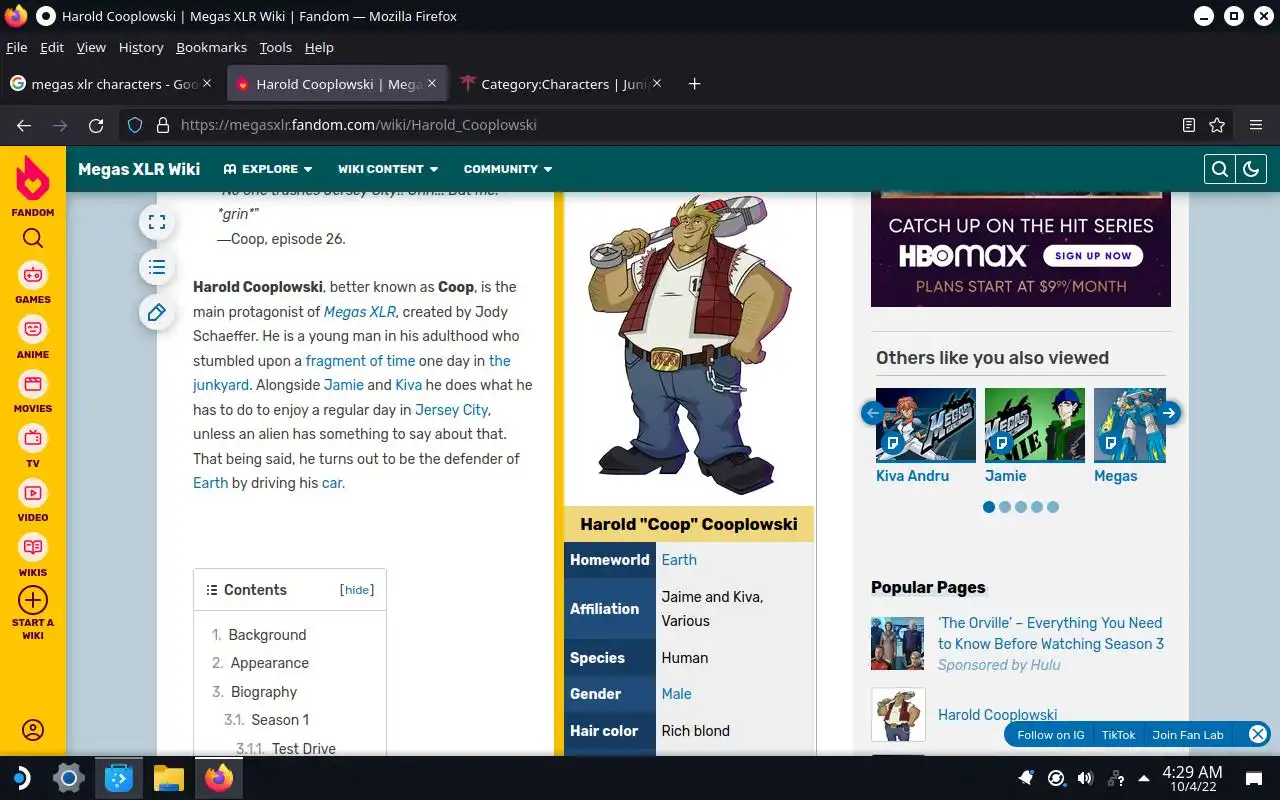Jump to Season 1 contents entry
The height and width of the screenshot is (800, 1280).
pos(280,720)
